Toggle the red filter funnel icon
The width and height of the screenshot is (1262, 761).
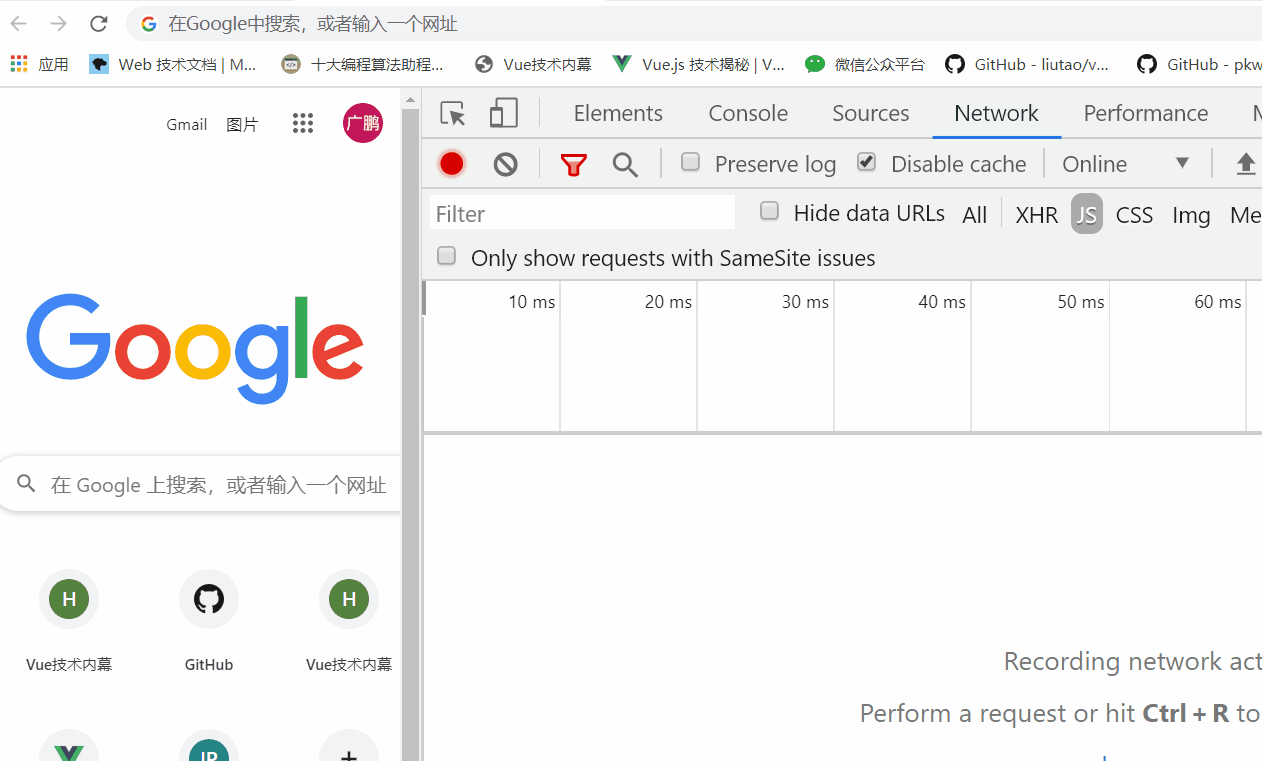[x=573, y=164]
